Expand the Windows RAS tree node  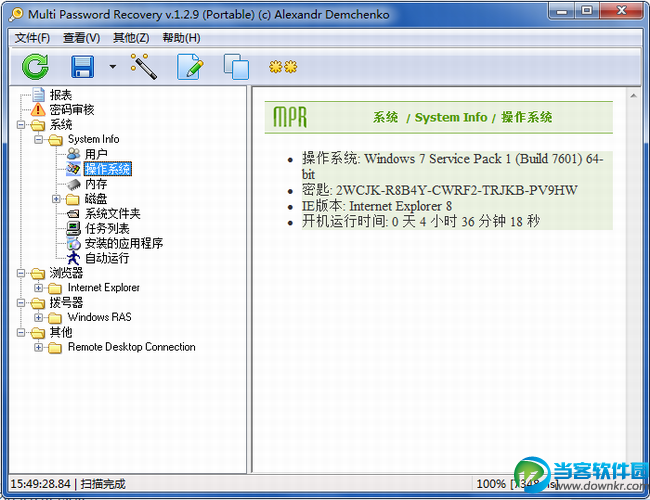pos(39,318)
